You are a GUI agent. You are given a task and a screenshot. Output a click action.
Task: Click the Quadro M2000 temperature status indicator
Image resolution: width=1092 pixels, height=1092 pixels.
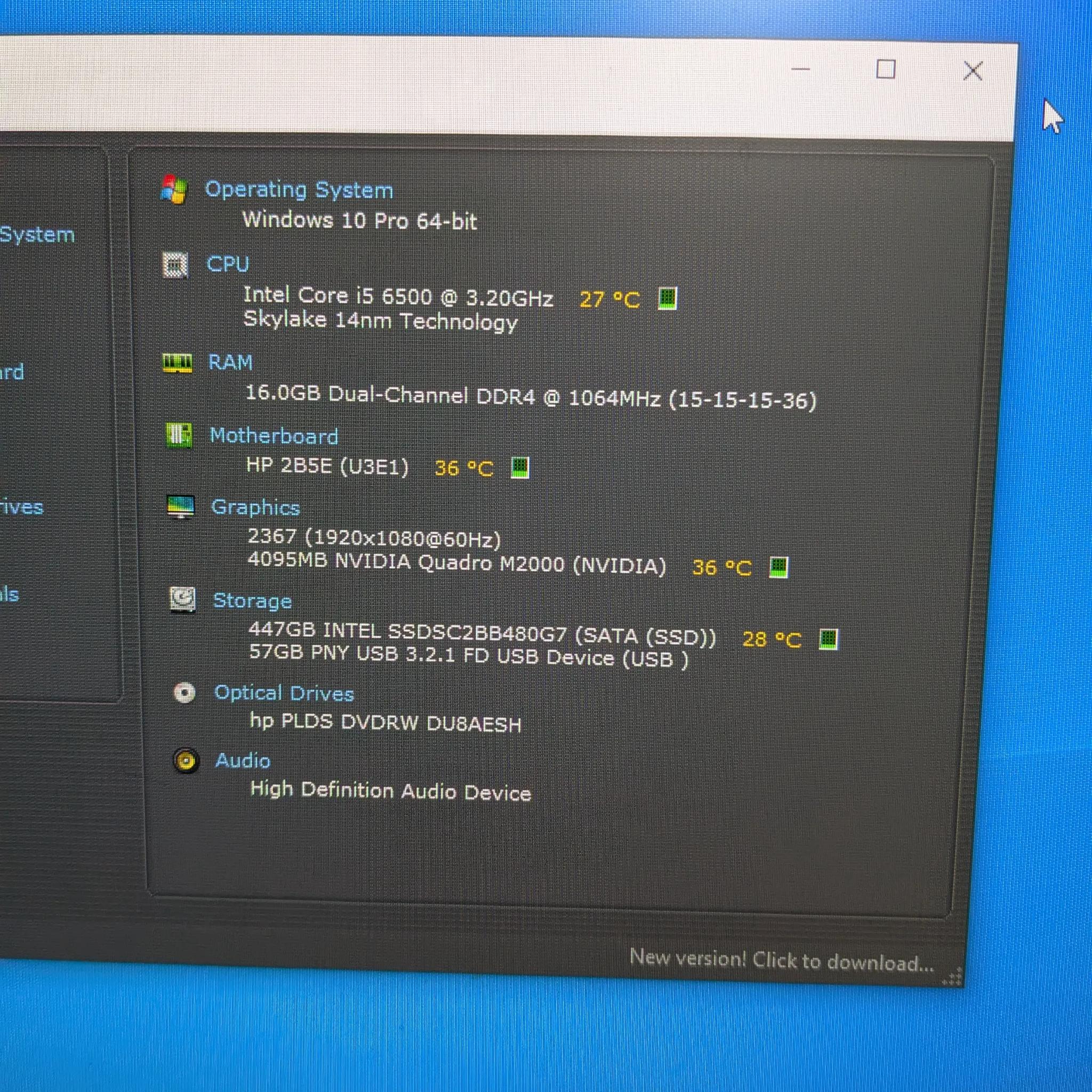pos(778,567)
